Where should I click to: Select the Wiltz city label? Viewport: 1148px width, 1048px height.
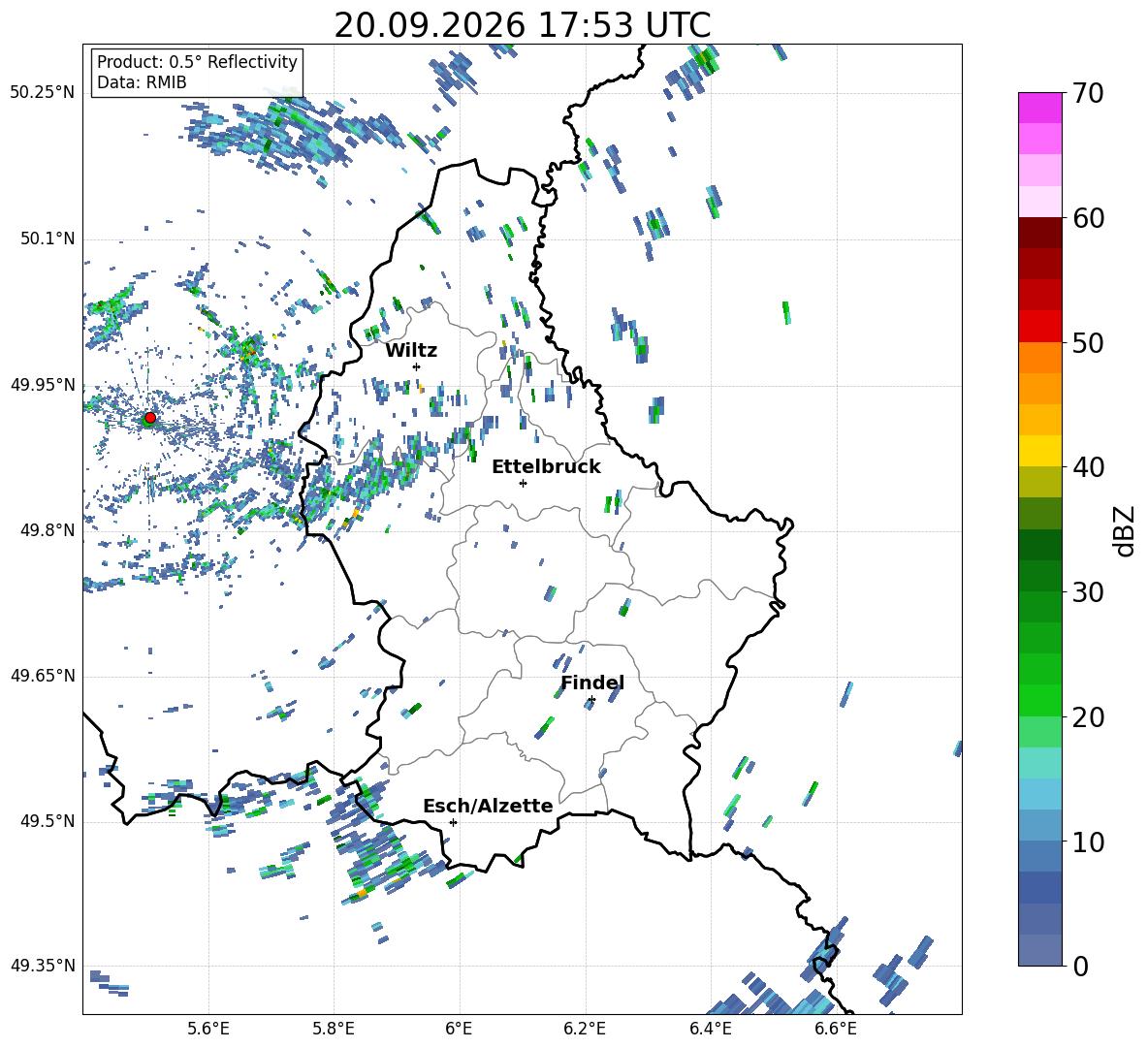pyautogui.click(x=411, y=351)
